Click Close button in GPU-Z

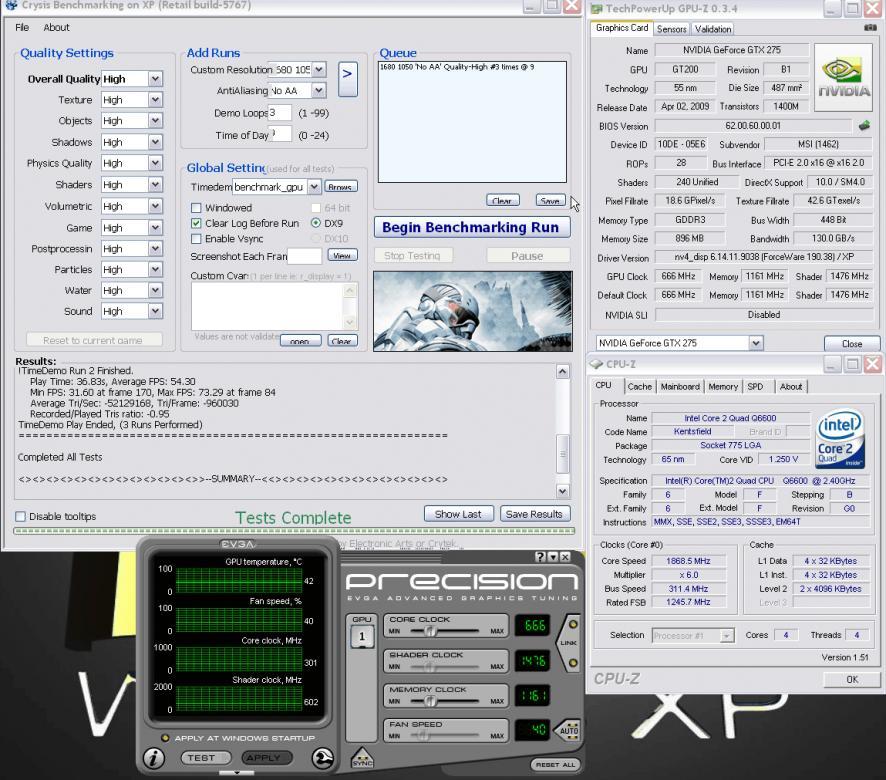852,343
